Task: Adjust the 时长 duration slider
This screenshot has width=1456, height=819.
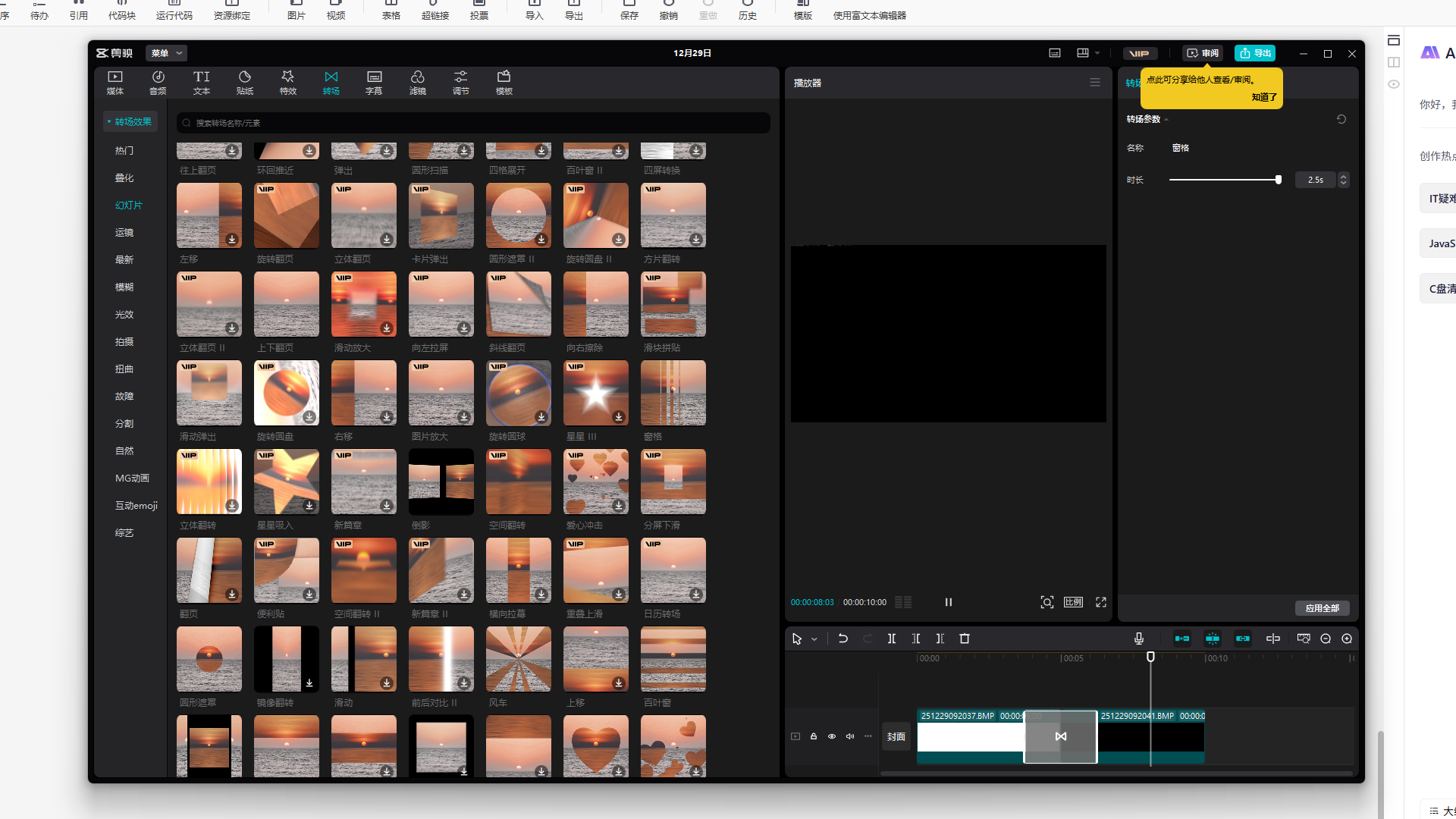Action: click(x=1224, y=180)
